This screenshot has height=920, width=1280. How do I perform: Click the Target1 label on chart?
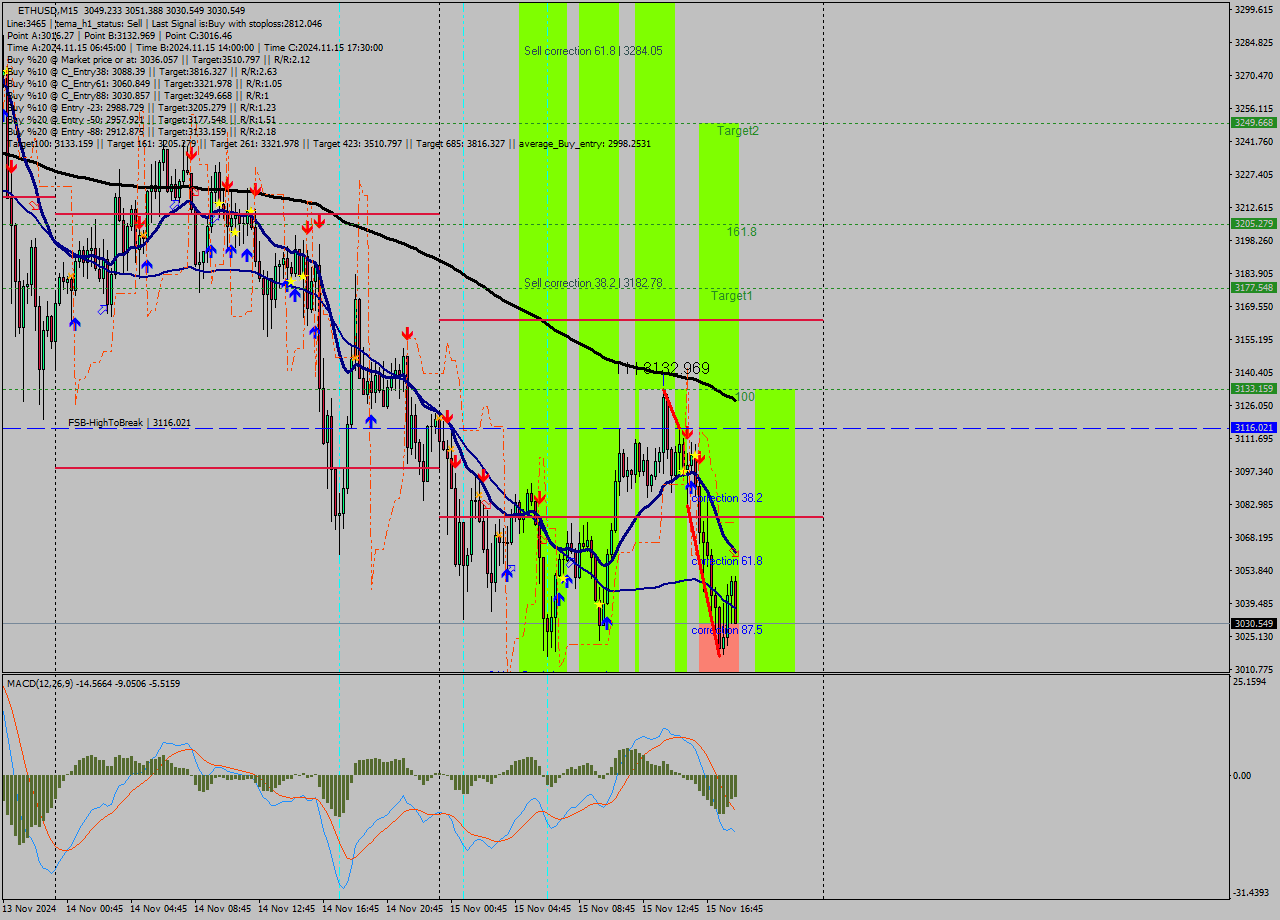[732, 296]
